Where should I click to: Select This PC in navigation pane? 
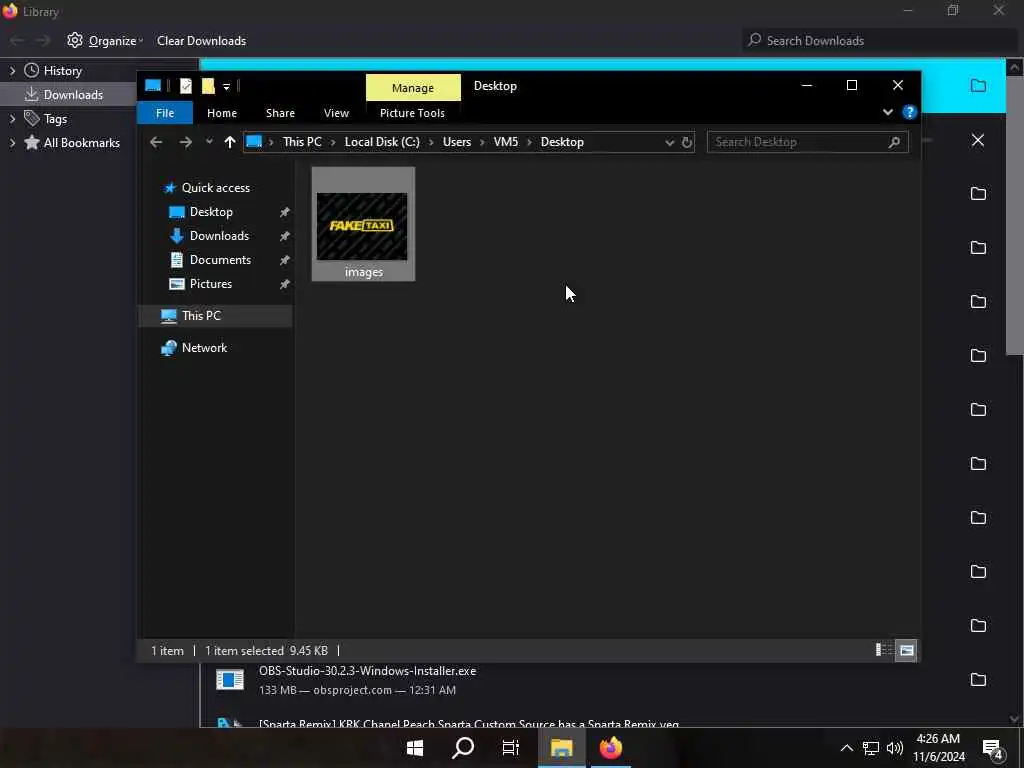[x=215, y=315]
